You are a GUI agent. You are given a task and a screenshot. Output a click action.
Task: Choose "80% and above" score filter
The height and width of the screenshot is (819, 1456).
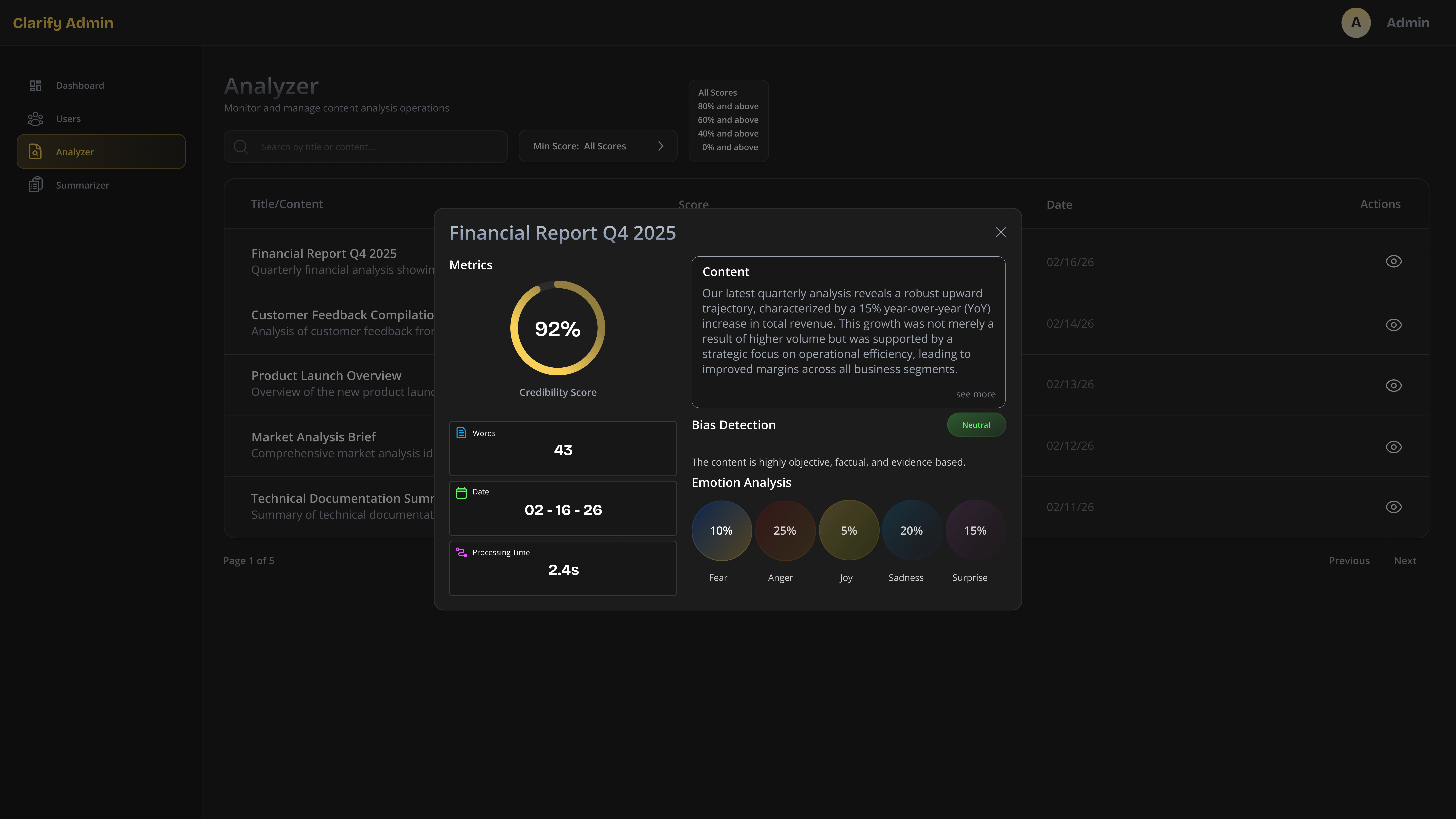coord(728,106)
